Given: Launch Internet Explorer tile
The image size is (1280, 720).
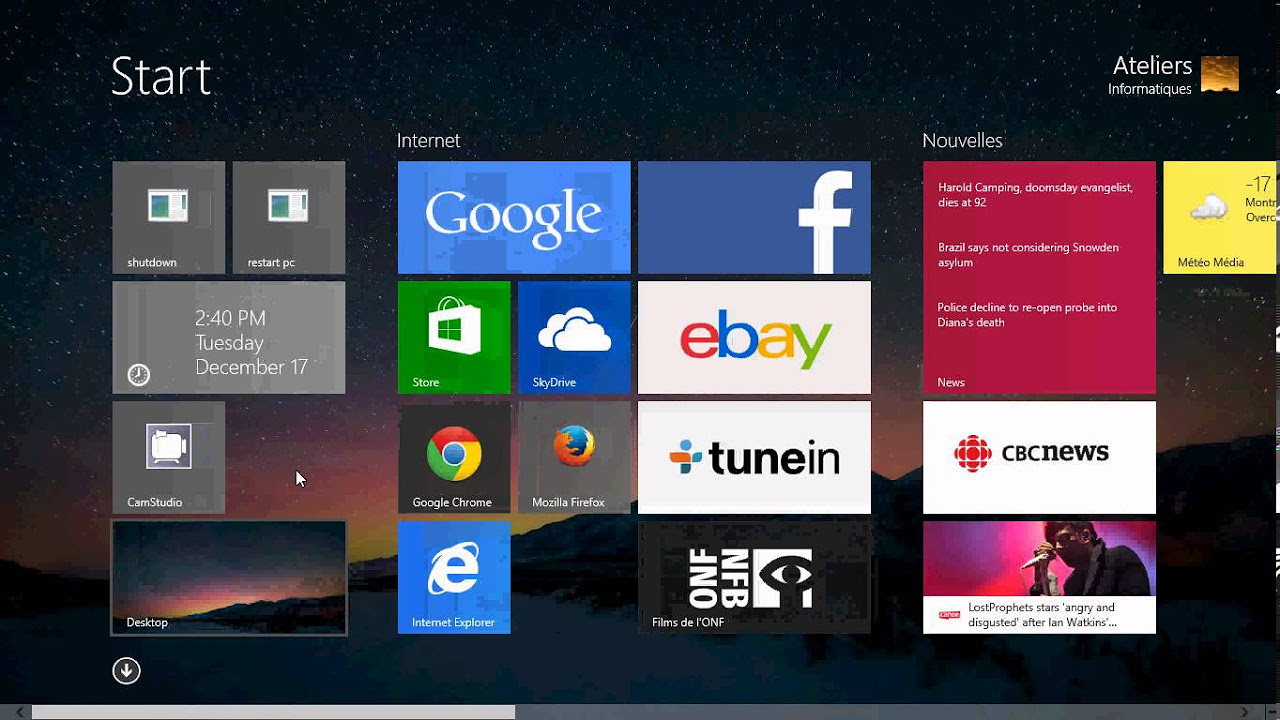Looking at the screenshot, I should 454,577.
